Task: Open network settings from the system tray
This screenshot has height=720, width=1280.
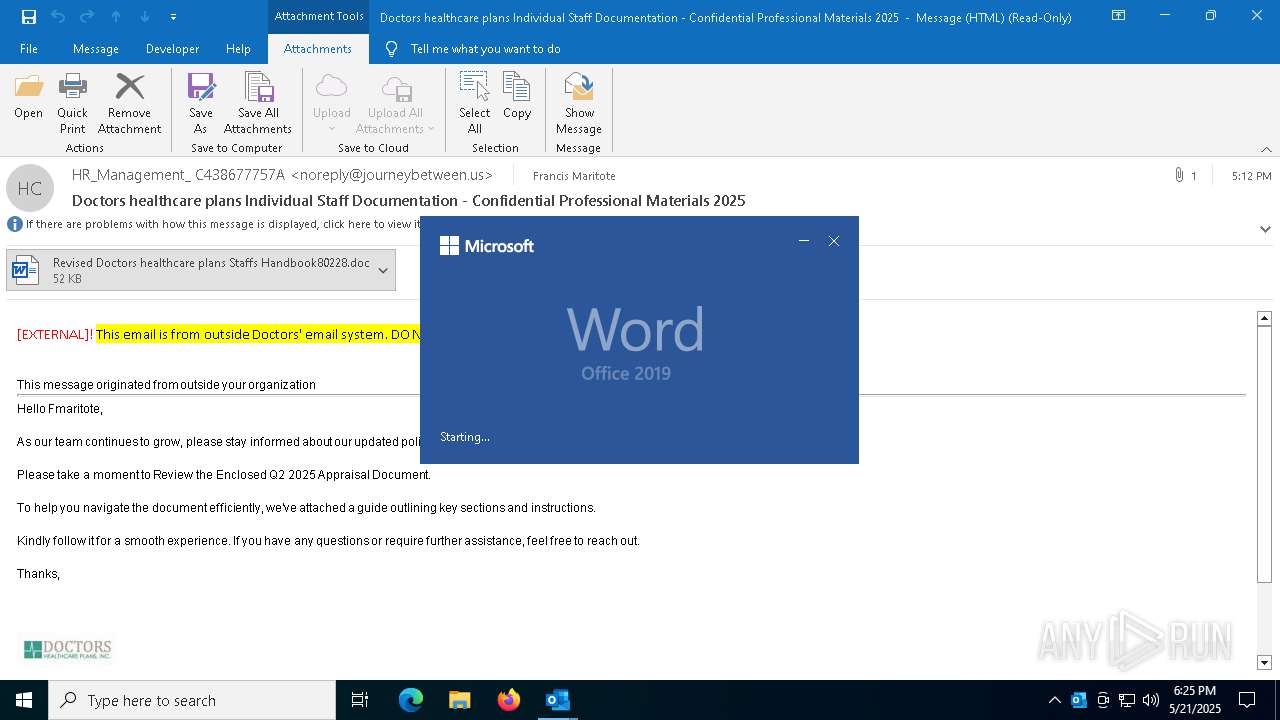Action: pyautogui.click(x=1127, y=700)
